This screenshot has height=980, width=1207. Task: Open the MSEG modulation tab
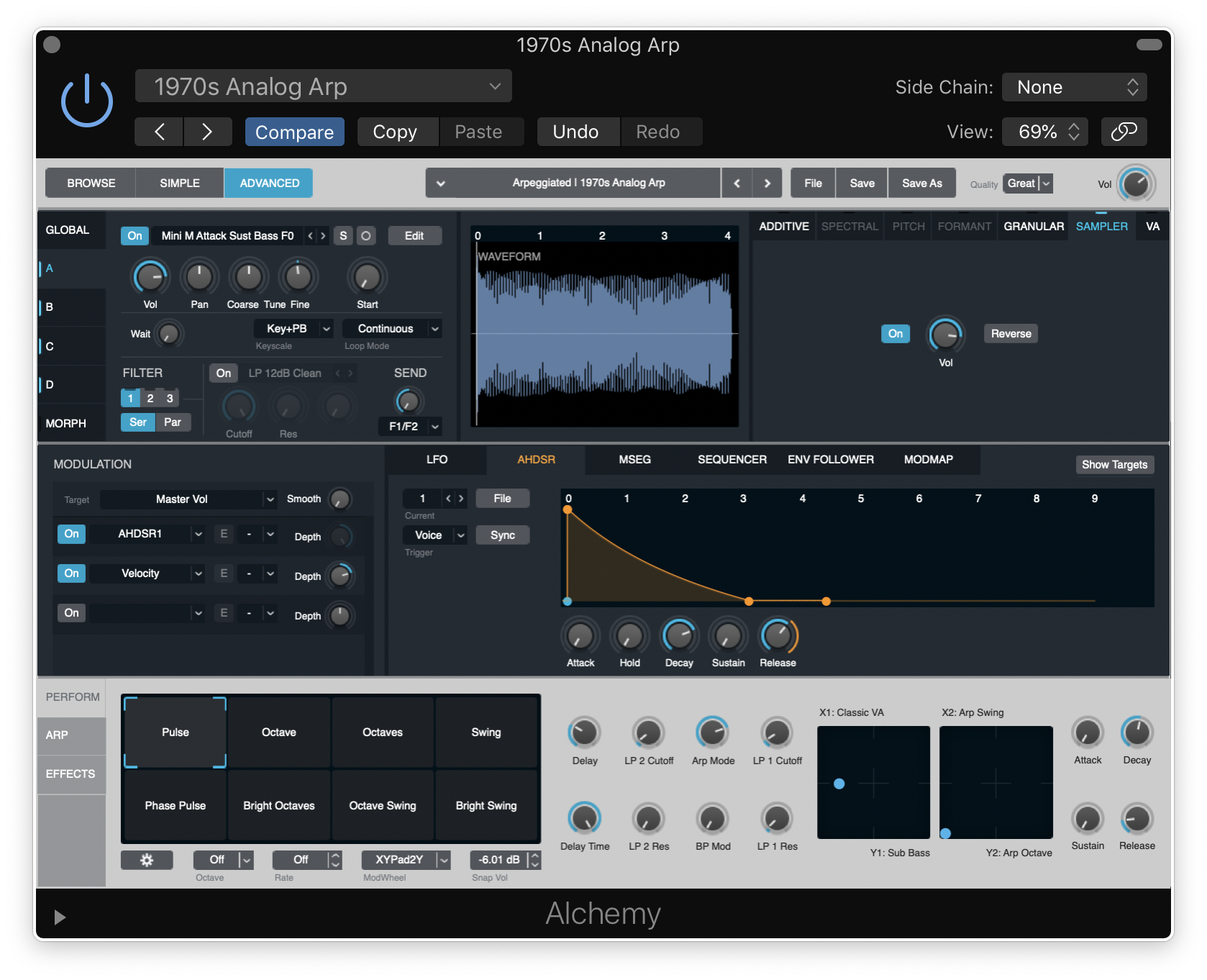[x=634, y=460]
